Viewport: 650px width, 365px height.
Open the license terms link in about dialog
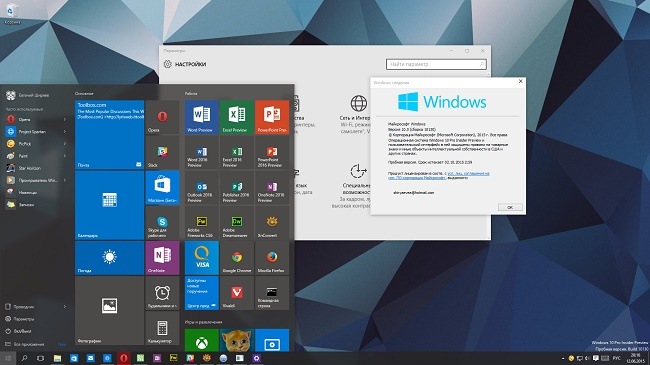point(439,175)
